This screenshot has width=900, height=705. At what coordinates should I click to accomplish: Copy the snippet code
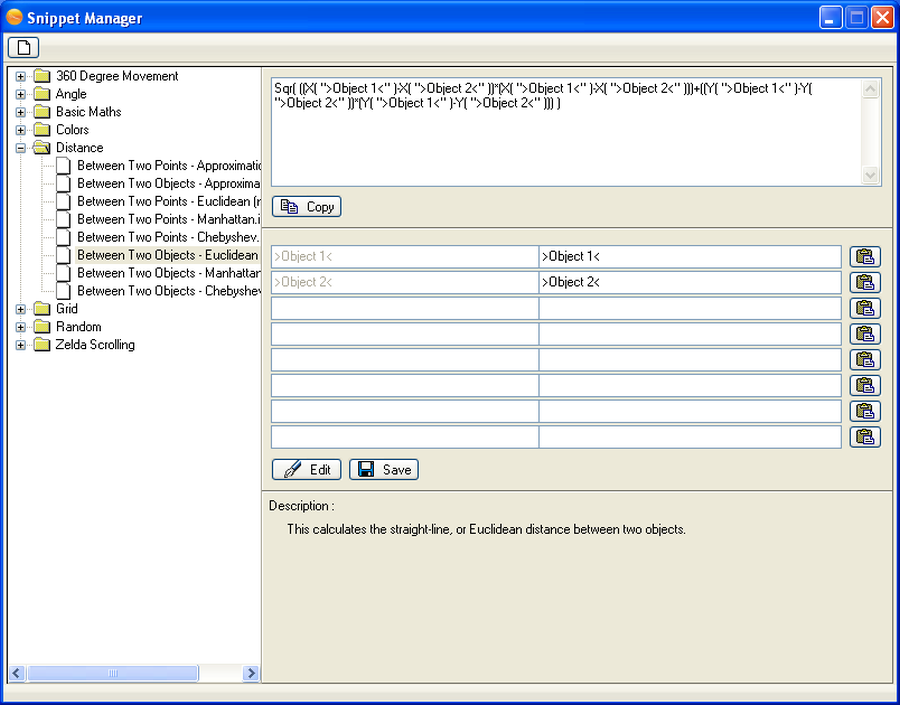(x=307, y=207)
